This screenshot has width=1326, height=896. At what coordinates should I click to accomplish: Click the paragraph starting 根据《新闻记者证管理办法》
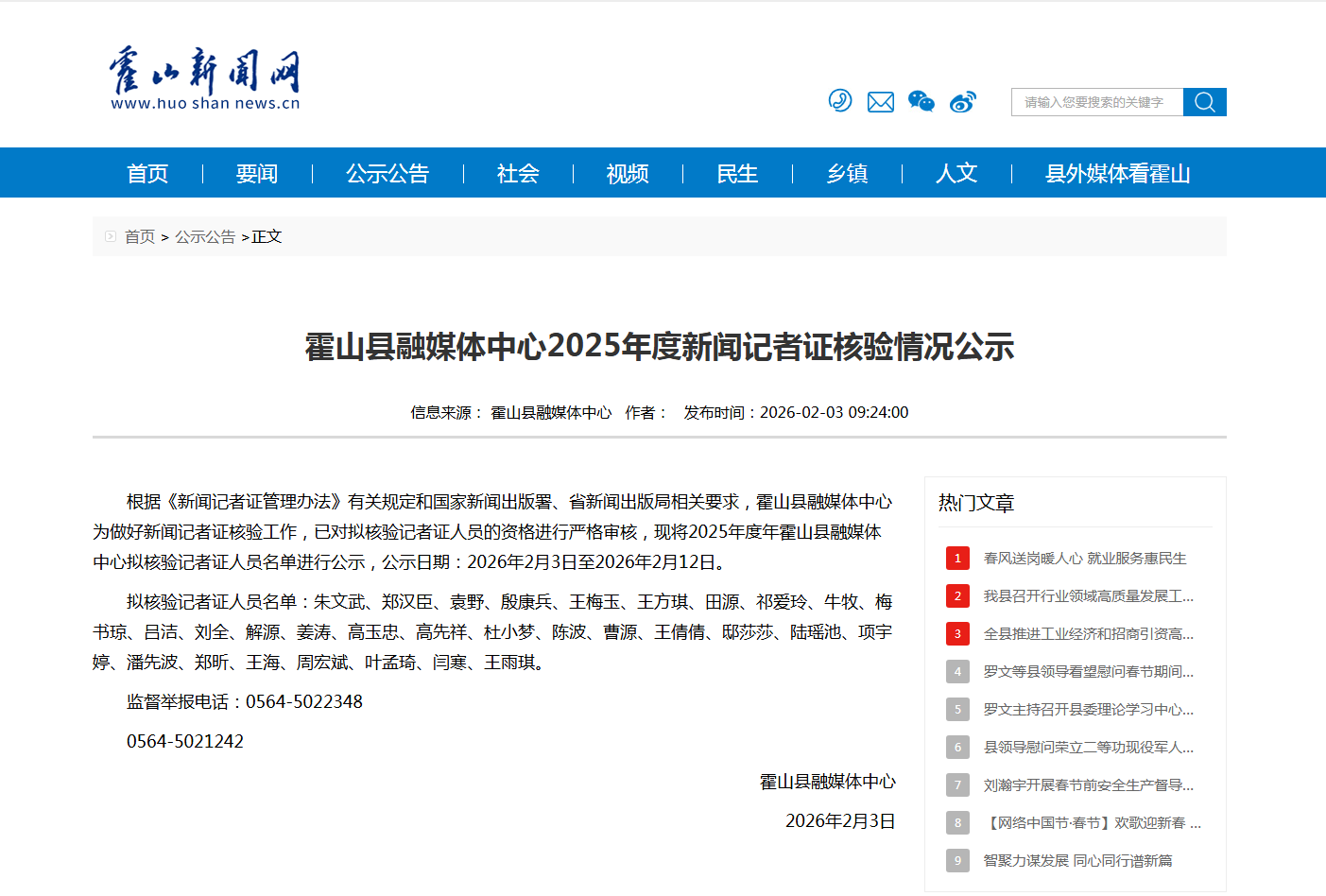click(492, 532)
